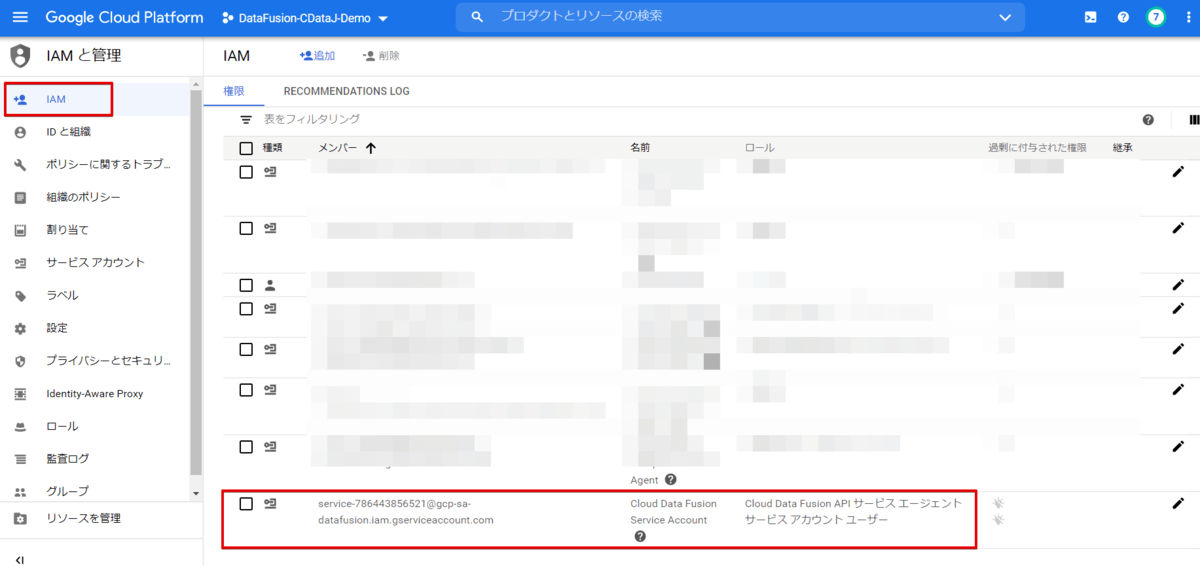Open table help question mark icon
The width and height of the screenshot is (1200, 566).
click(x=1148, y=120)
